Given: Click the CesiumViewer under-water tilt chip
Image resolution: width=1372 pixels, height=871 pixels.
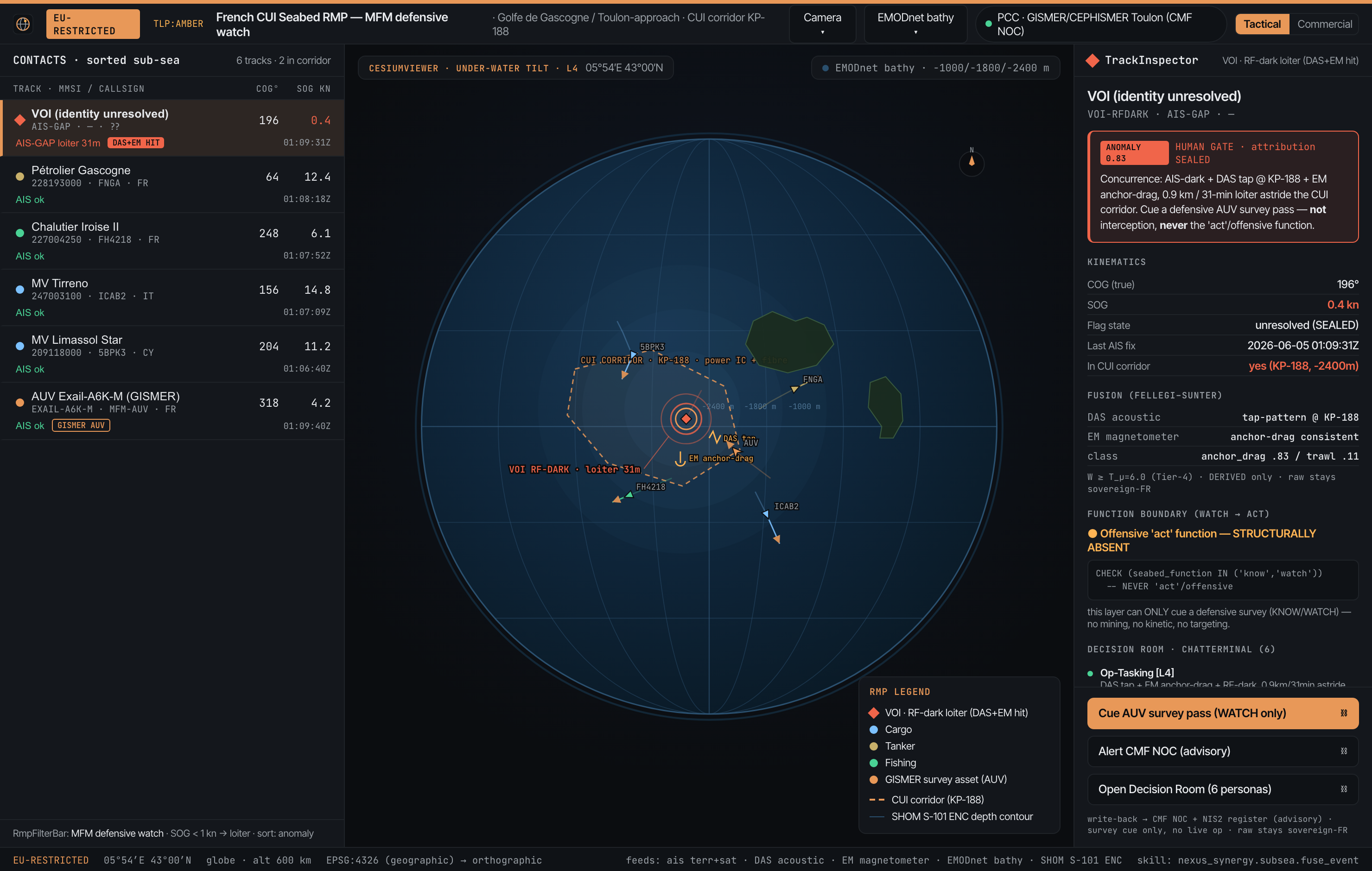Looking at the screenshot, I should click(x=515, y=68).
